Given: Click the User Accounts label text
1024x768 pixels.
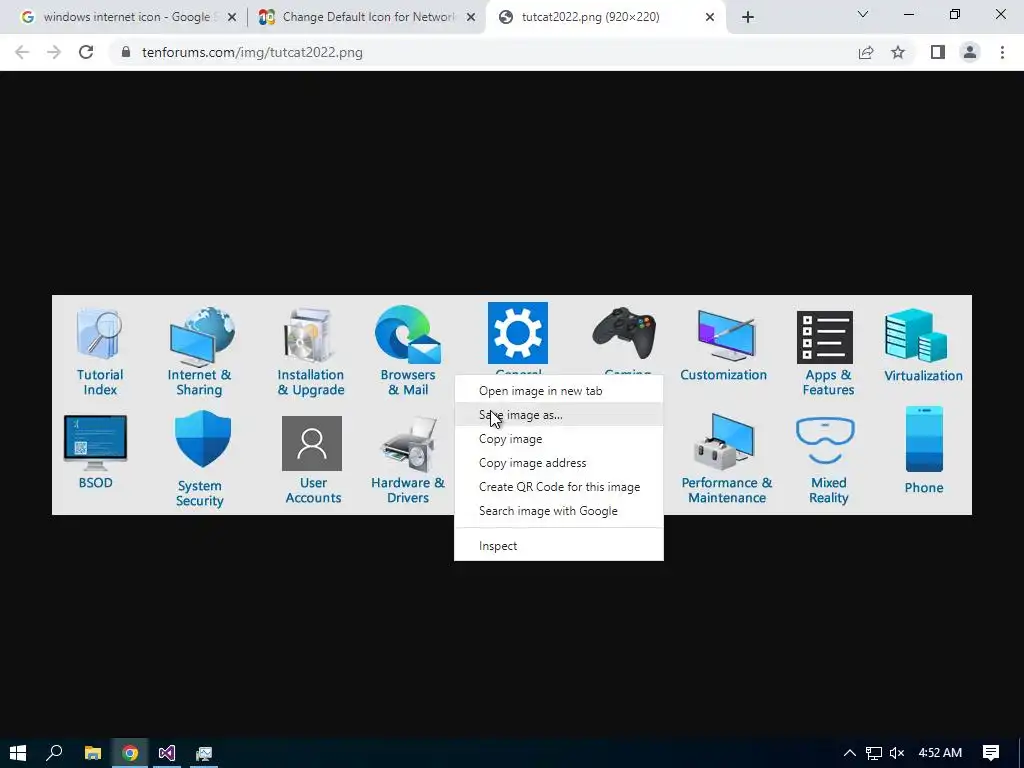Looking at the screenshot, I should (313, 490).
